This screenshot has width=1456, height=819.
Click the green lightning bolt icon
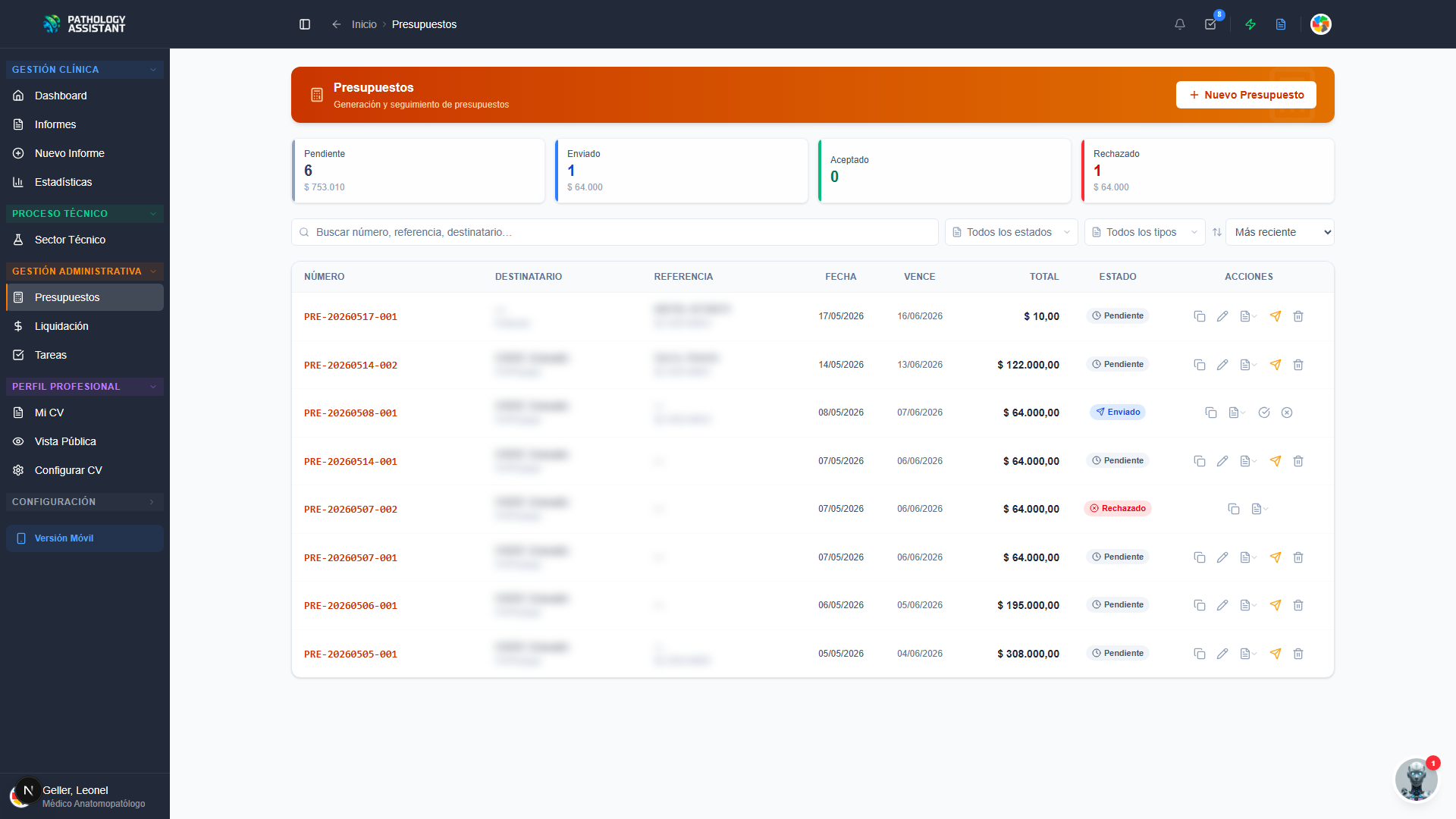pos(1250,24)
